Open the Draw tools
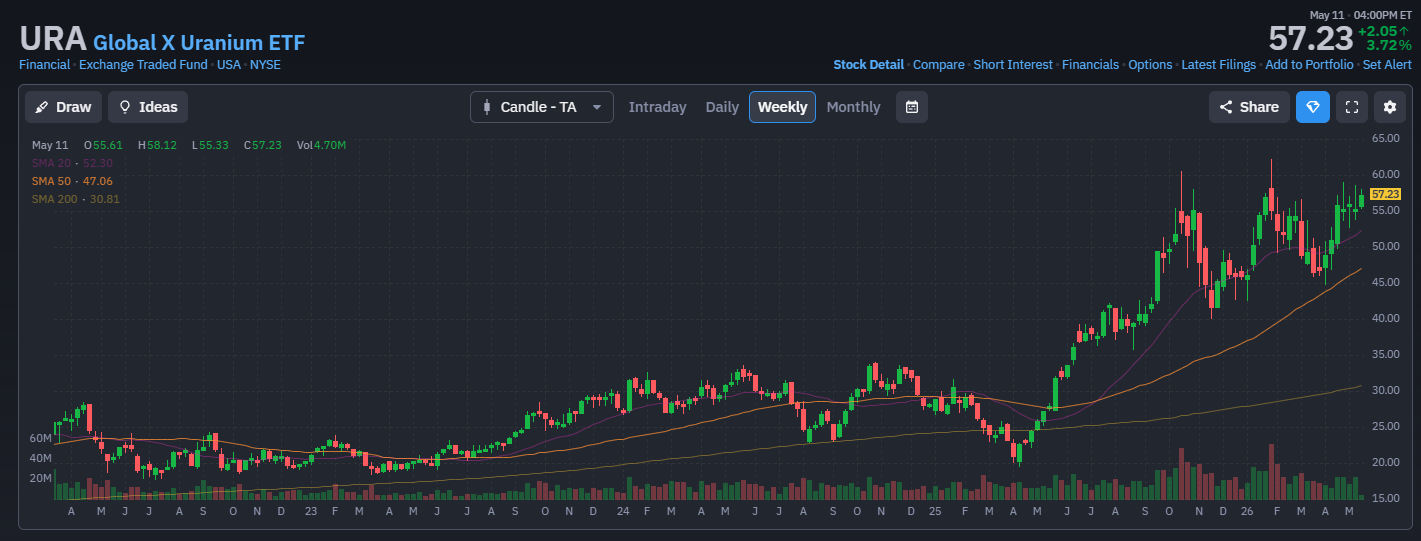Viewport: 1421px width, 541px height. pyautogui.click(x=63, y=107)
